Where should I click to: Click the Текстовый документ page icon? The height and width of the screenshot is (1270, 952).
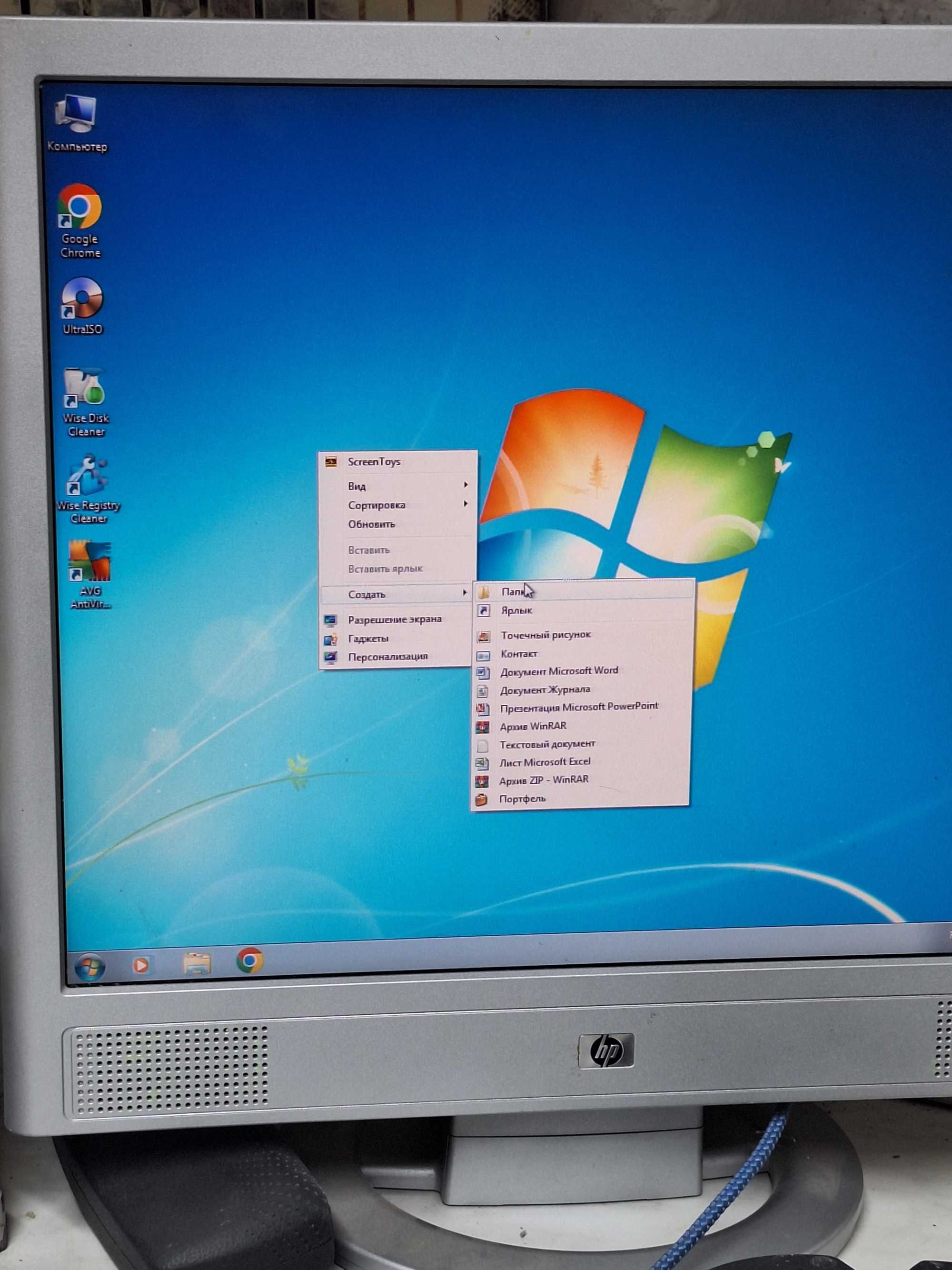(483, 746)
